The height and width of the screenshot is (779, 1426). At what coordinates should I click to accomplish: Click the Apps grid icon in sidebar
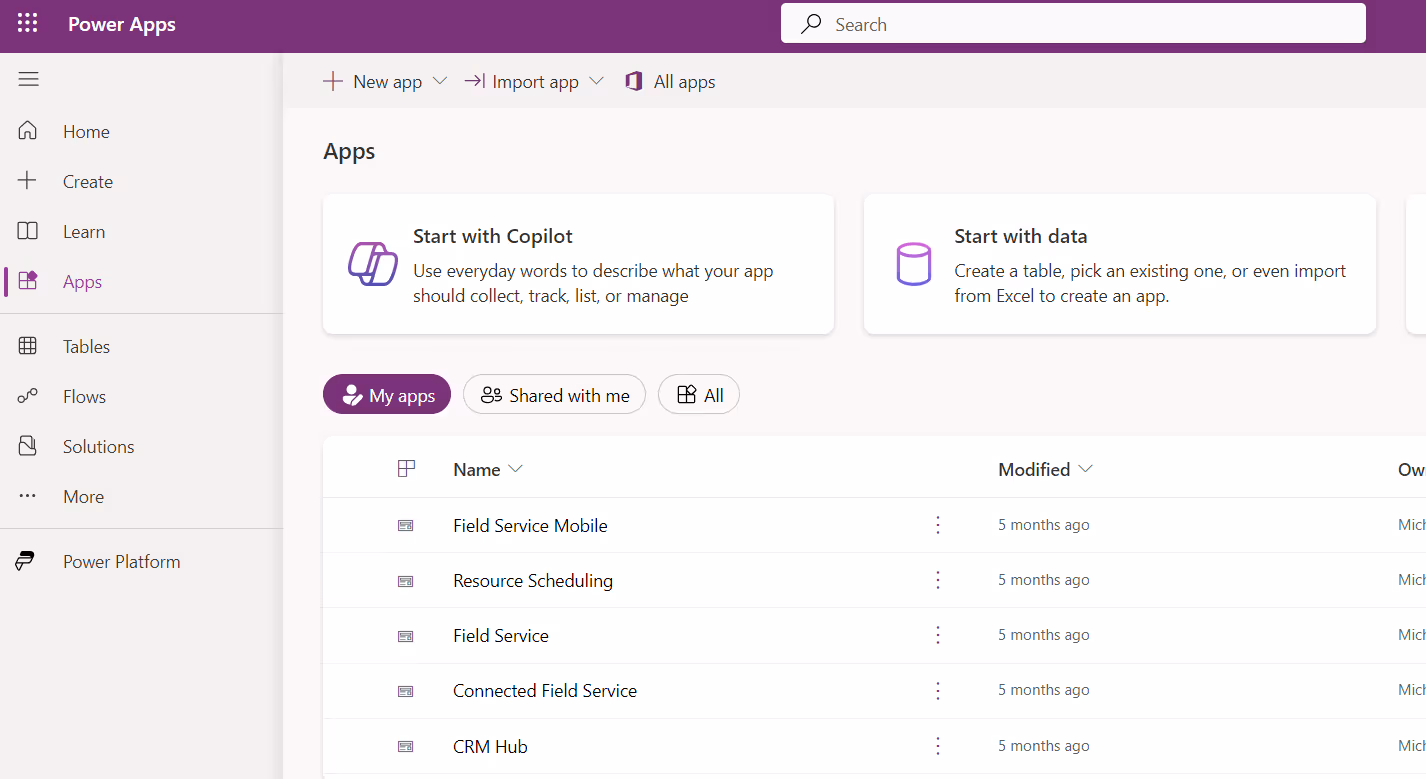[x=28, y=281]
